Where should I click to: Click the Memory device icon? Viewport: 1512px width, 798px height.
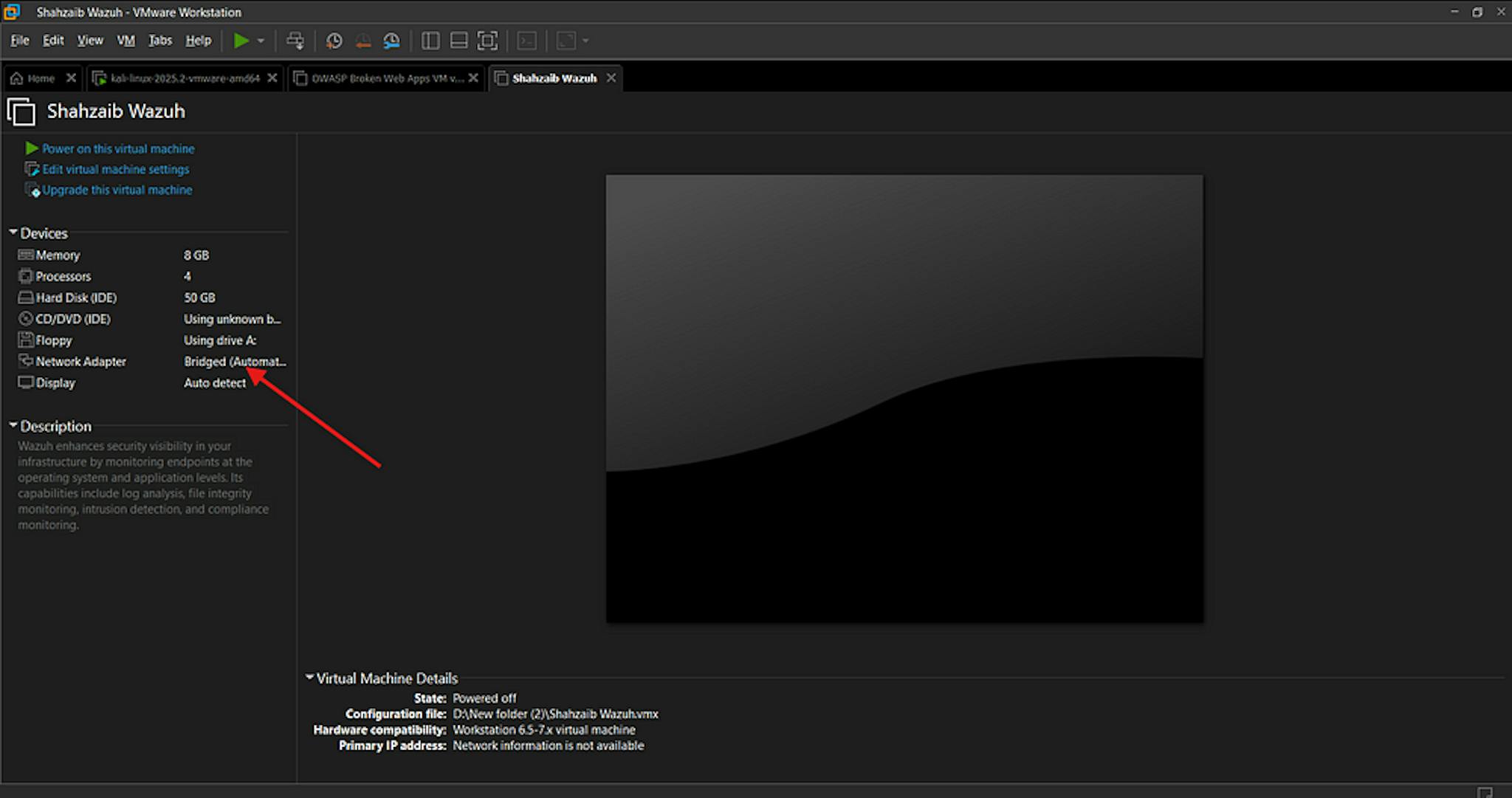pos(26,255)
